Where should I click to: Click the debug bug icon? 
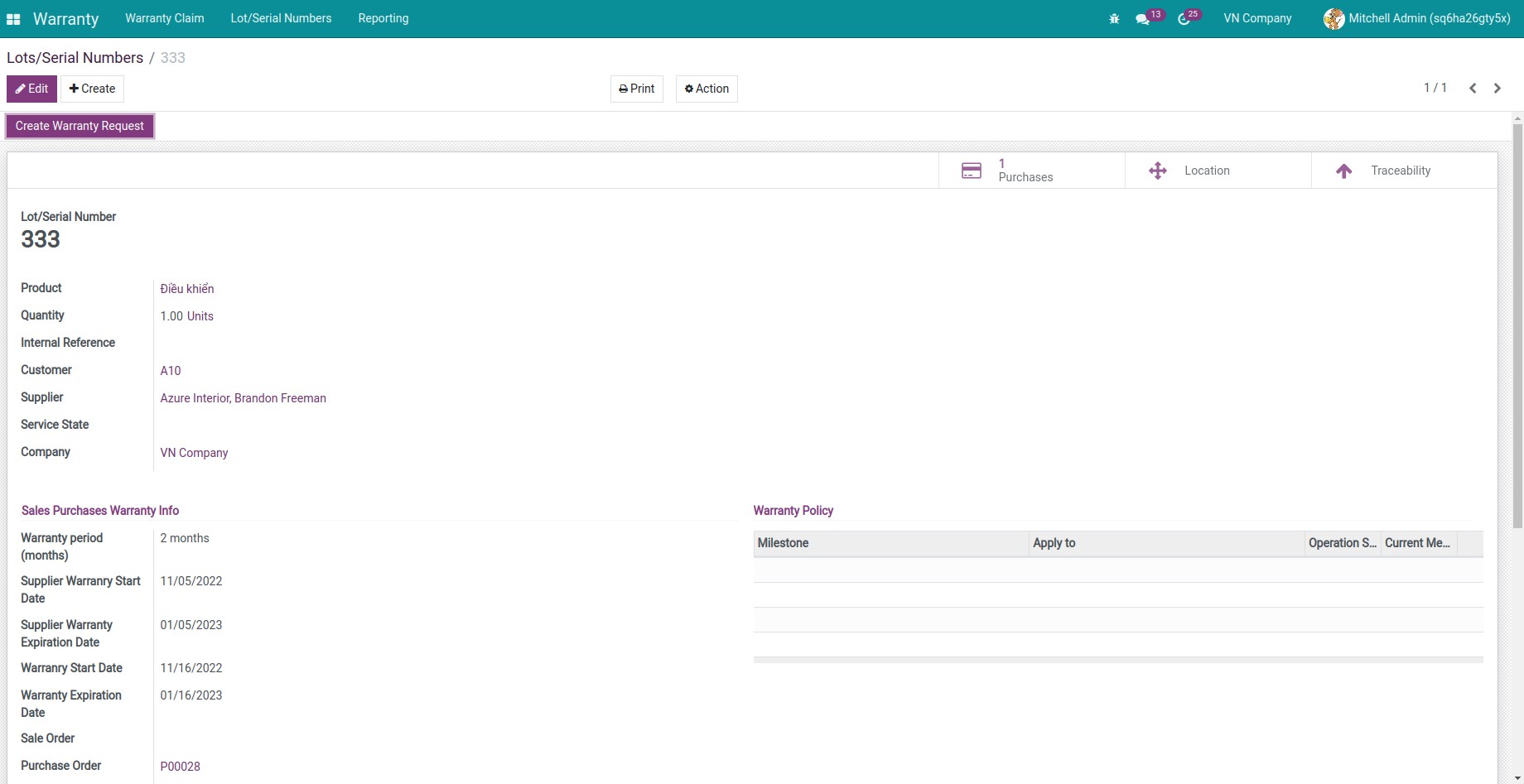tap(1114, 19)
